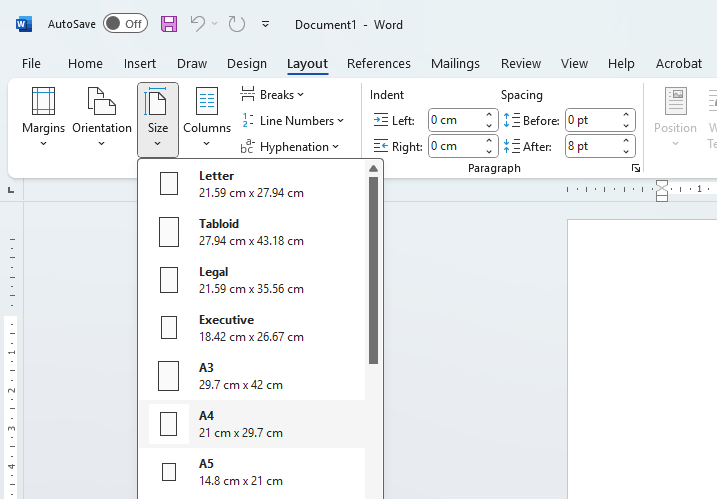Image resolution: width=717 pixels, height=499 pixels.
Task: Switch to the References tab
Action: pos(379,64)
